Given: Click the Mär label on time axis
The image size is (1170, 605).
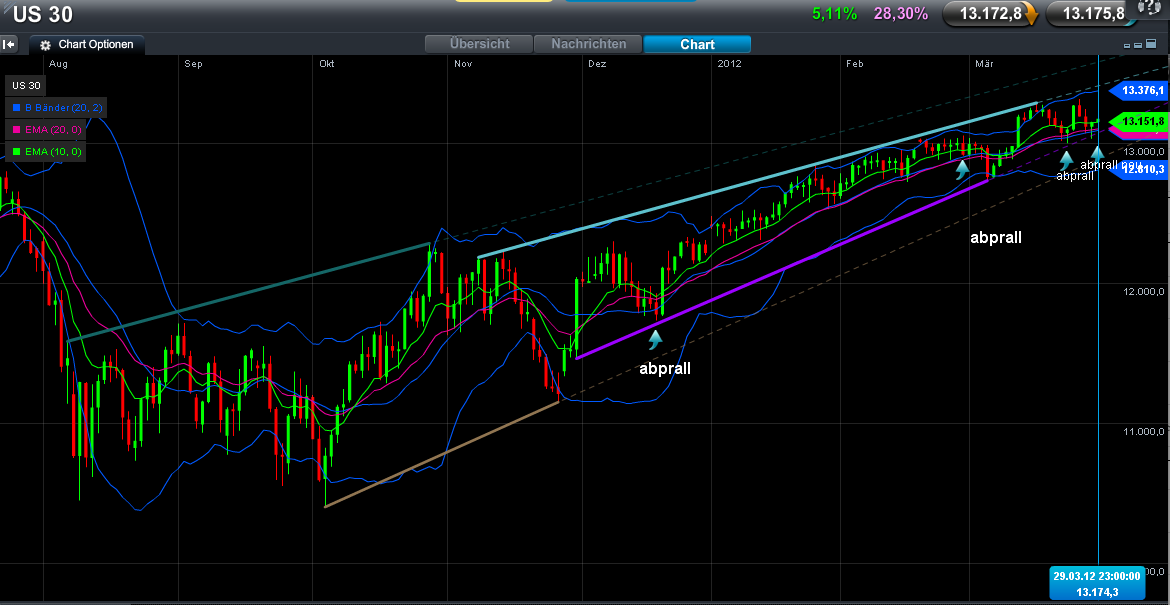Looking at the screenshot, I should pyautogui.click(x=984, y=64).
